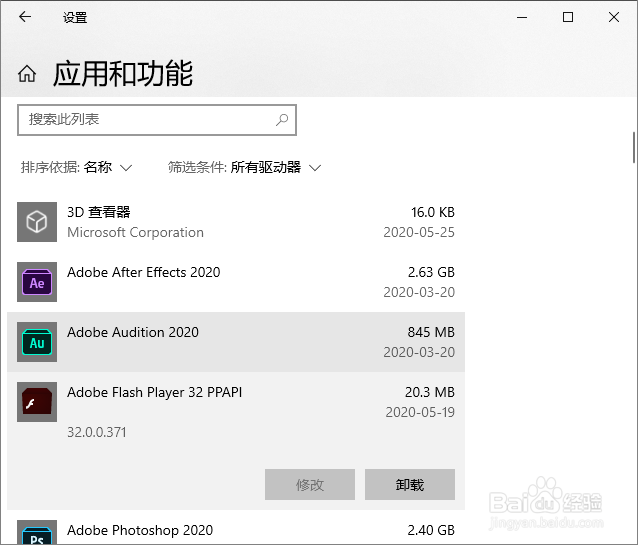Click the 2.40 GB size value
The height and width of the screenshot is (545, 638).
(x=431, y=530)
